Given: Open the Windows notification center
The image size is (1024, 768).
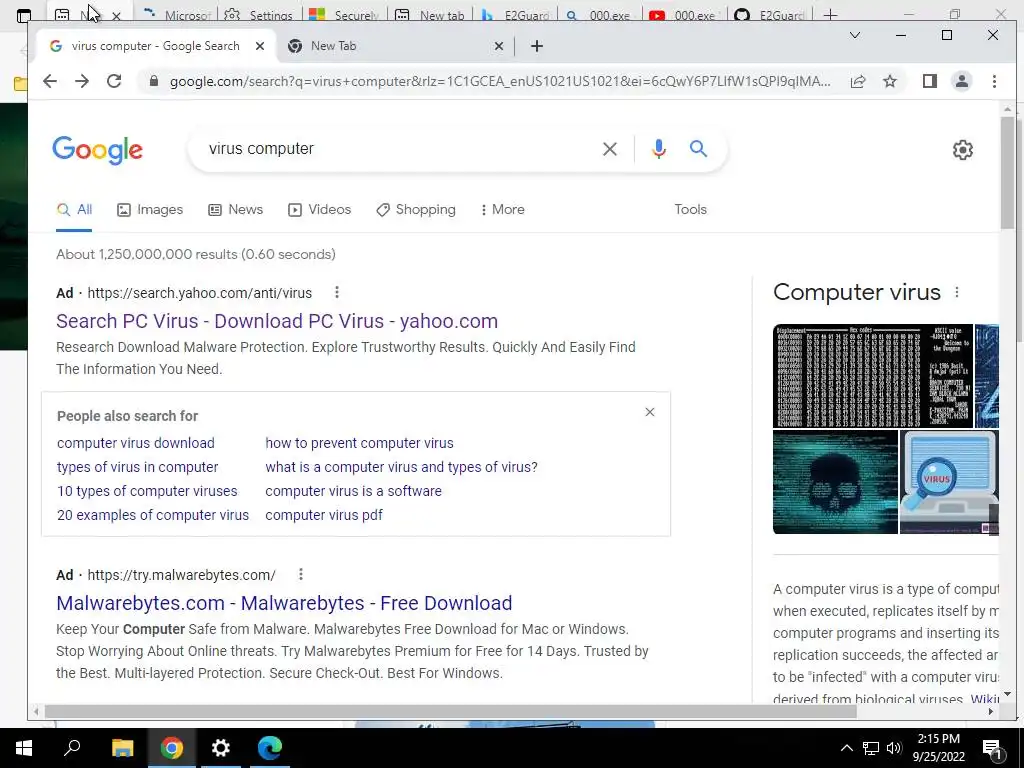Looking at the screenshot, I should [992, 748].
